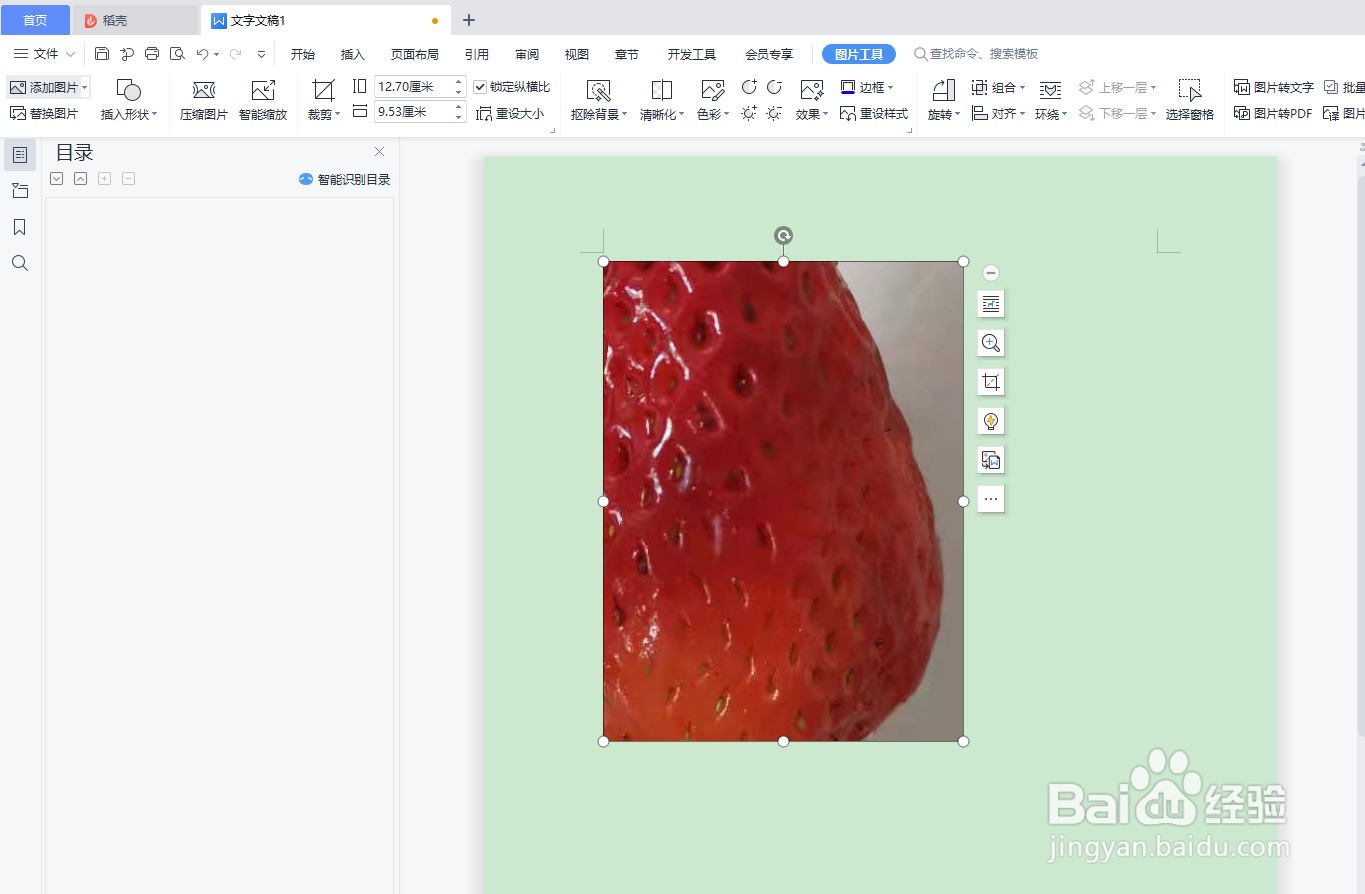
Task: Click the expand-all arrow in outline panel
Action: (x=56, y=179)
